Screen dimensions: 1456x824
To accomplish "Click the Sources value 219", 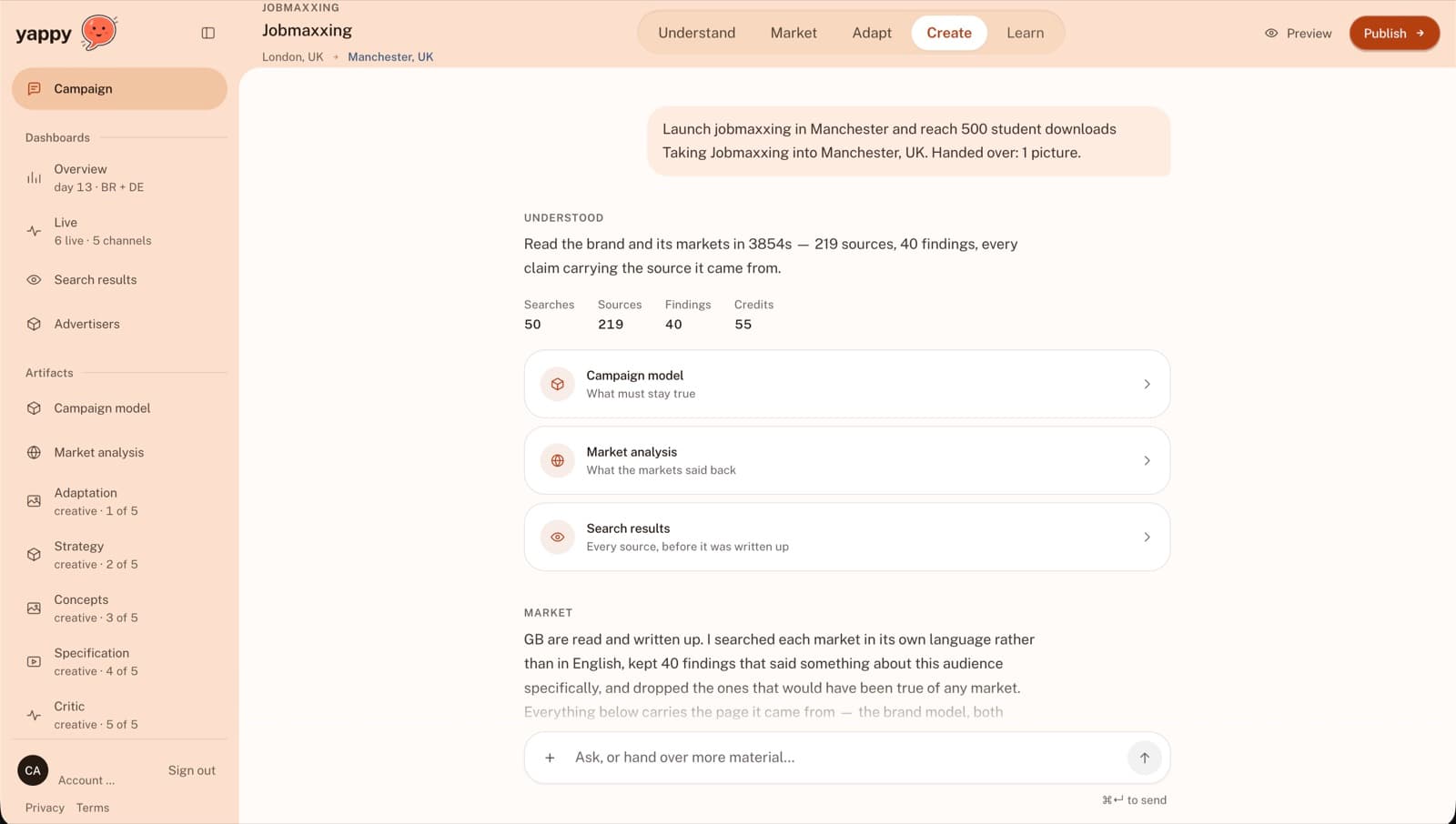I will click(x=611, y=325).
